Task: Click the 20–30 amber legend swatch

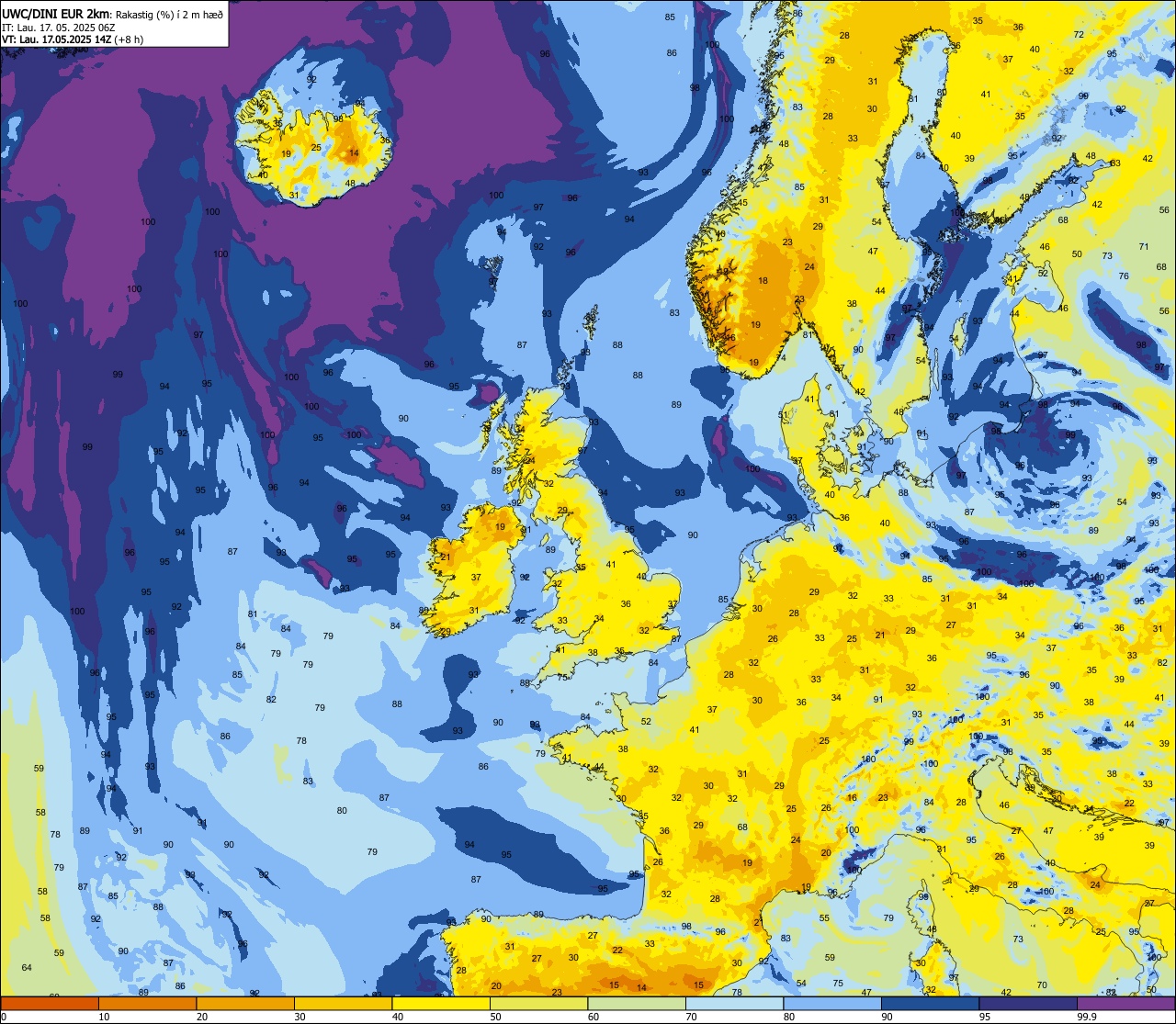Action: 245,1004
